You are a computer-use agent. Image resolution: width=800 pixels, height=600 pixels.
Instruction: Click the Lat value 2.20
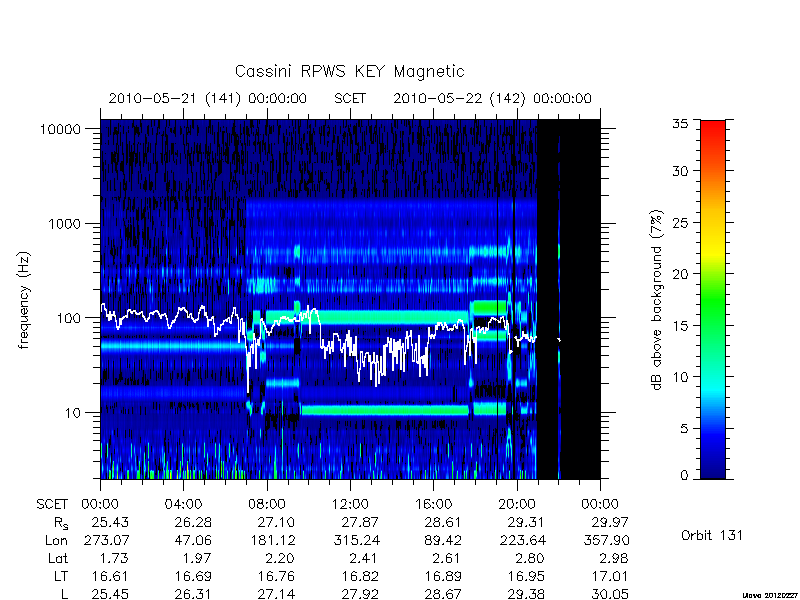click(281, 558)
